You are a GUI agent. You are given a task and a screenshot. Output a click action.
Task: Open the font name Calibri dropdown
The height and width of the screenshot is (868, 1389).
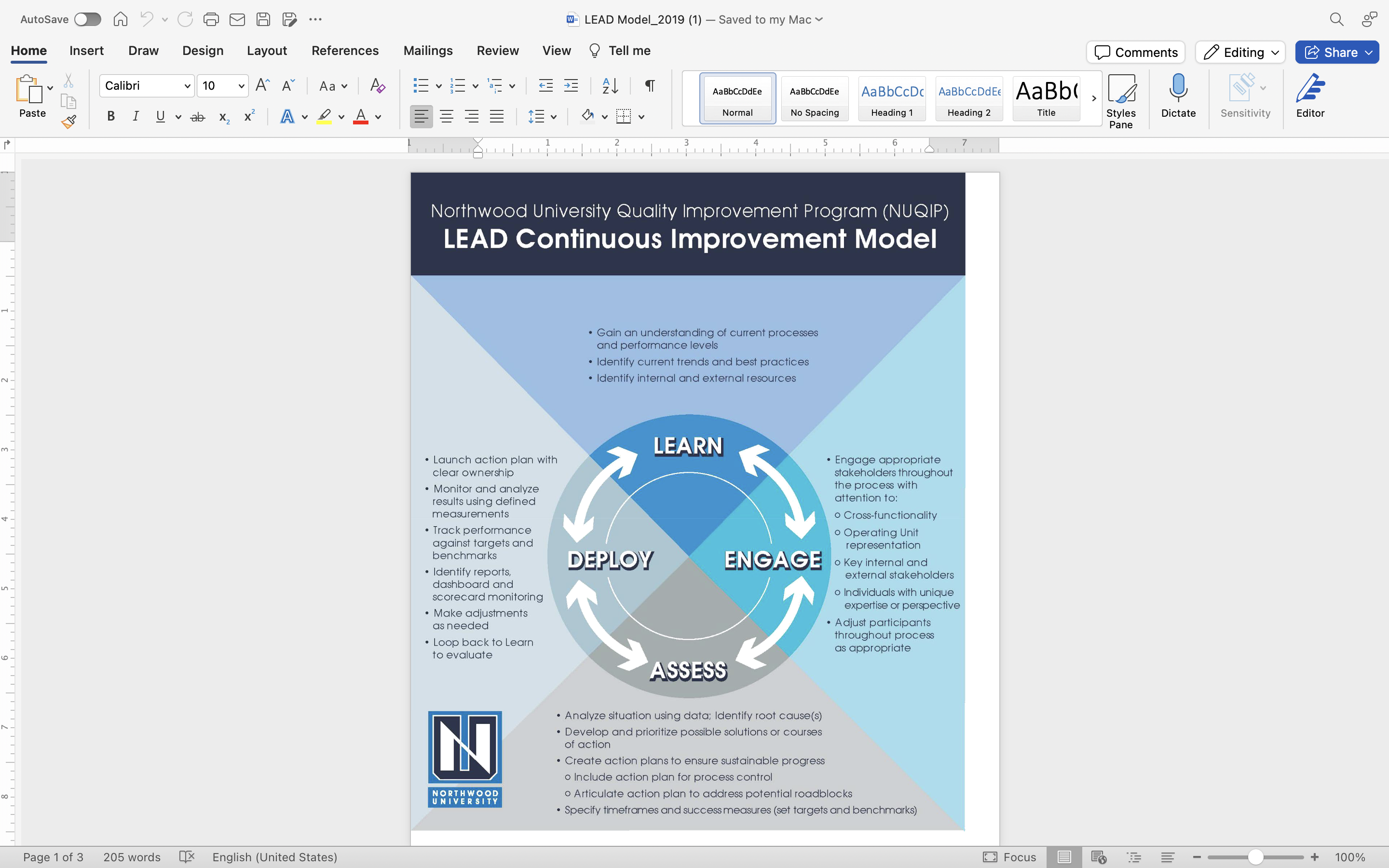187,86
